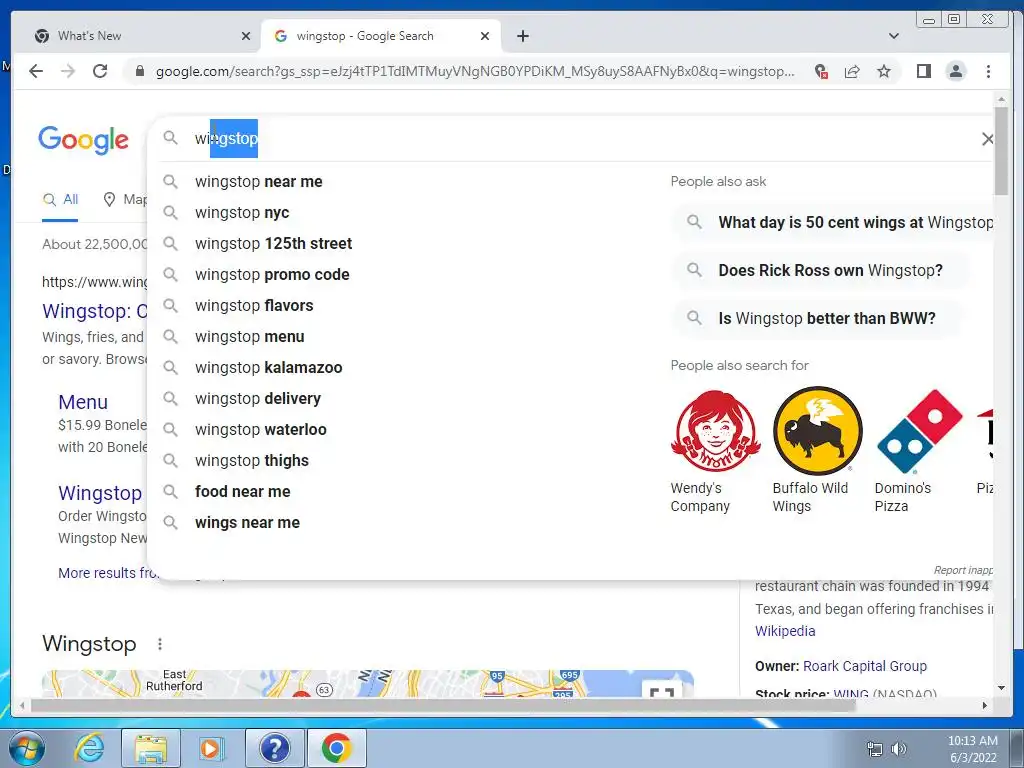1024x768 pixels.
Task: Open Windows Explorer folder on taskbar
Action: (151, 748)
